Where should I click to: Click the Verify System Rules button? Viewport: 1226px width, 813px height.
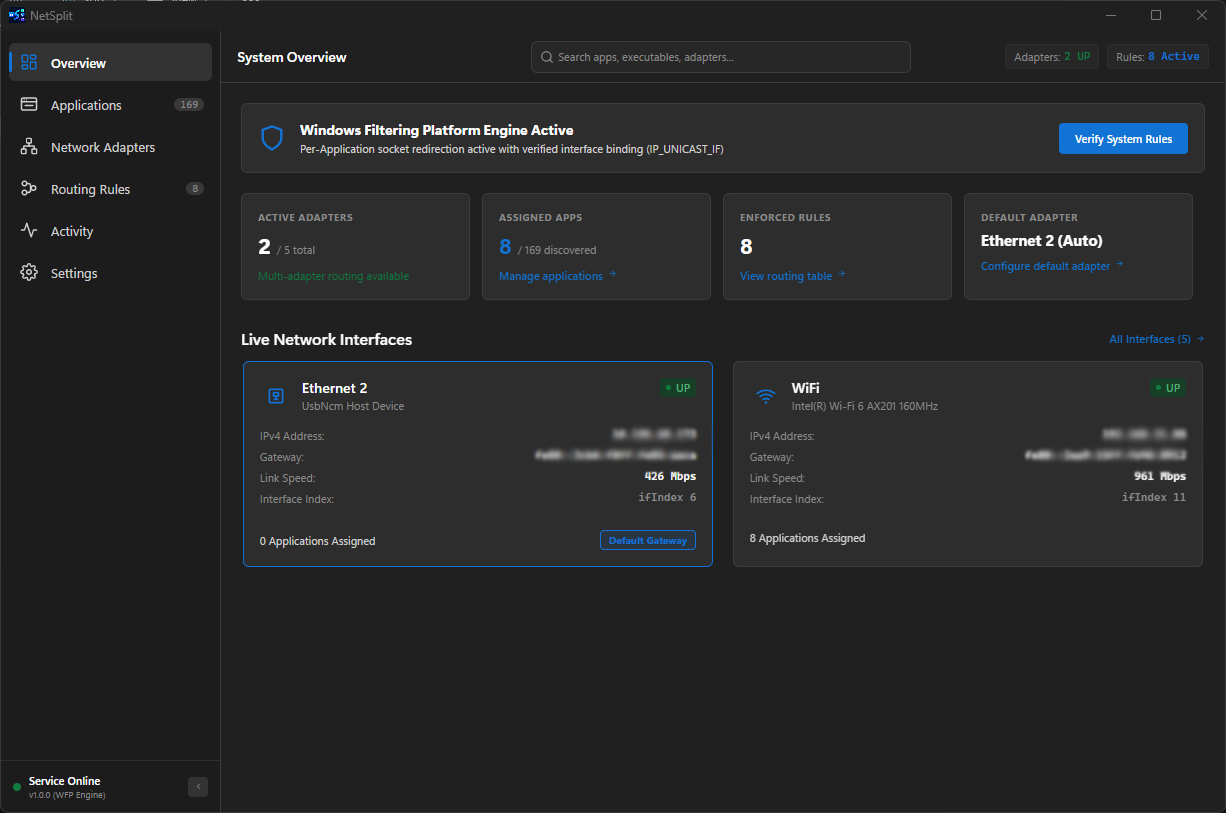coord(1123,139)
